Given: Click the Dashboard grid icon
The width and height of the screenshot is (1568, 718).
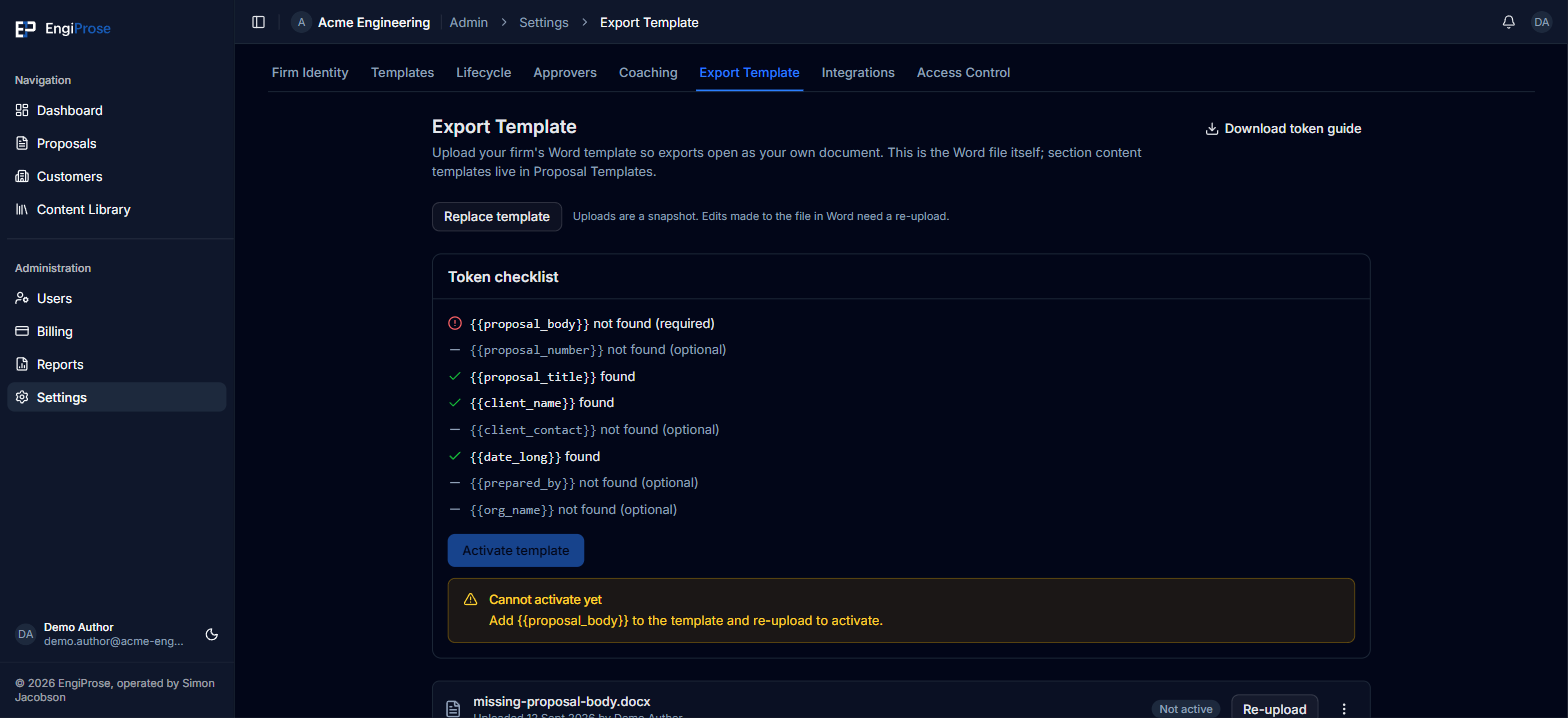Looking at the screenshot, I should pos(22,110).
